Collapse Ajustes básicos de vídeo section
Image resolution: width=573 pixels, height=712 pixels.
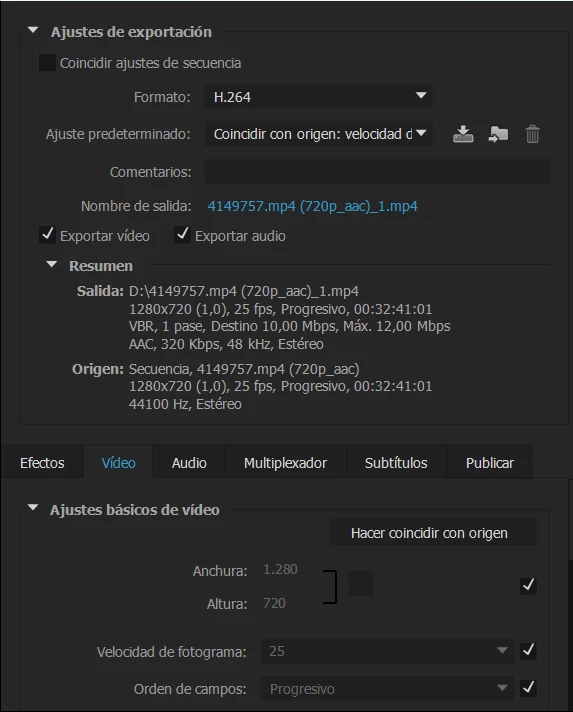click(33, 508)
